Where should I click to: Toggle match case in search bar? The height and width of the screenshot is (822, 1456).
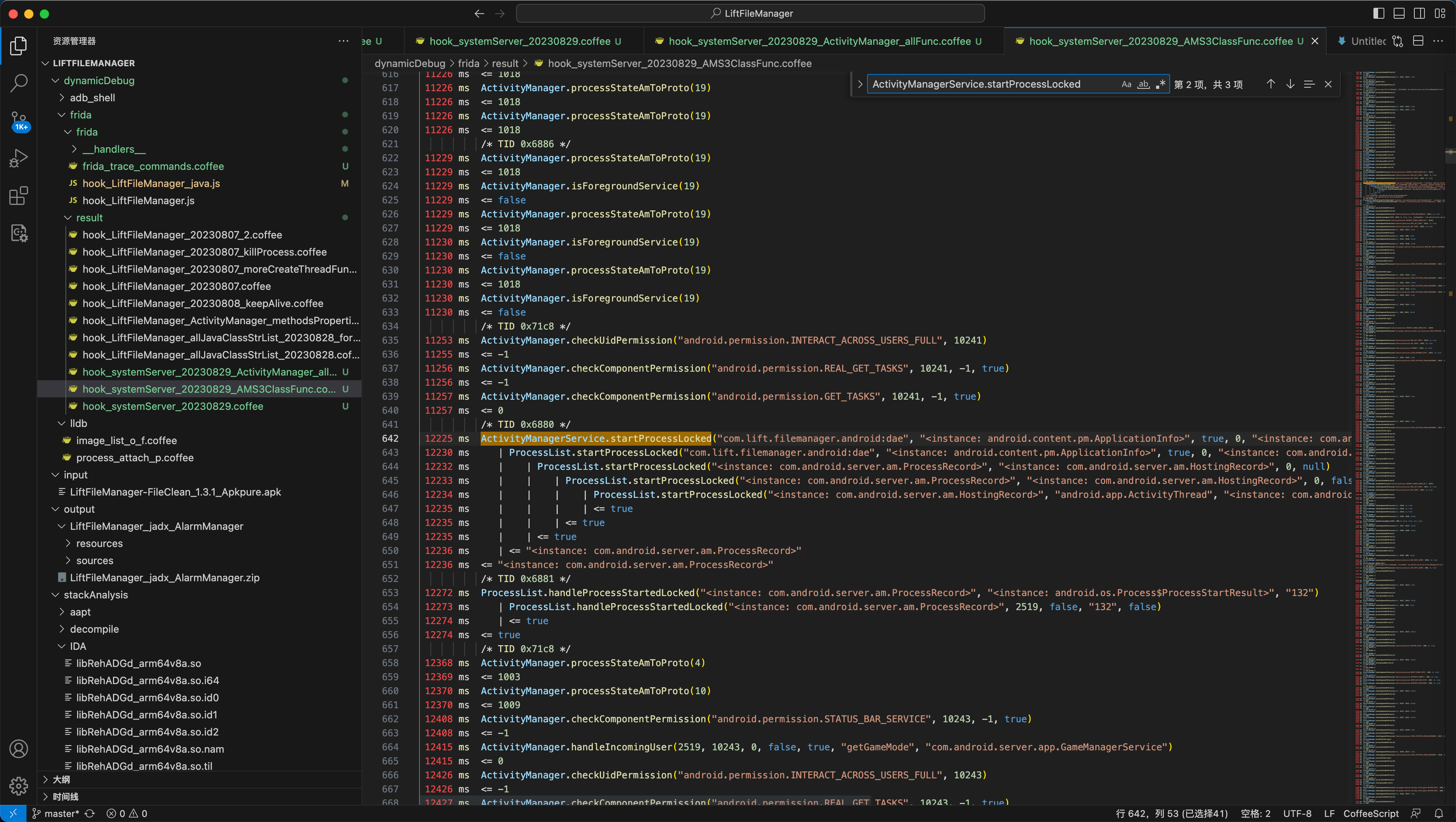[1124, 84]
